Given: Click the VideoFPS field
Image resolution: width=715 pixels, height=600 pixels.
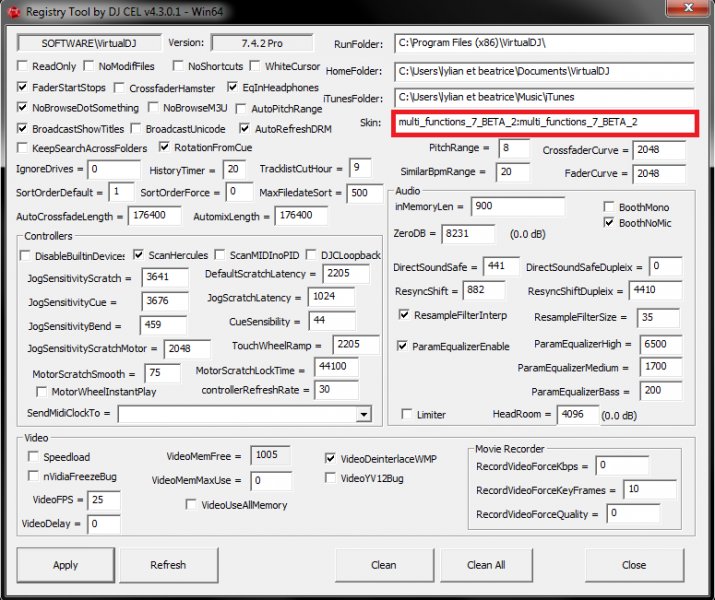Looking at the screenshot, I should pos(104,500).
